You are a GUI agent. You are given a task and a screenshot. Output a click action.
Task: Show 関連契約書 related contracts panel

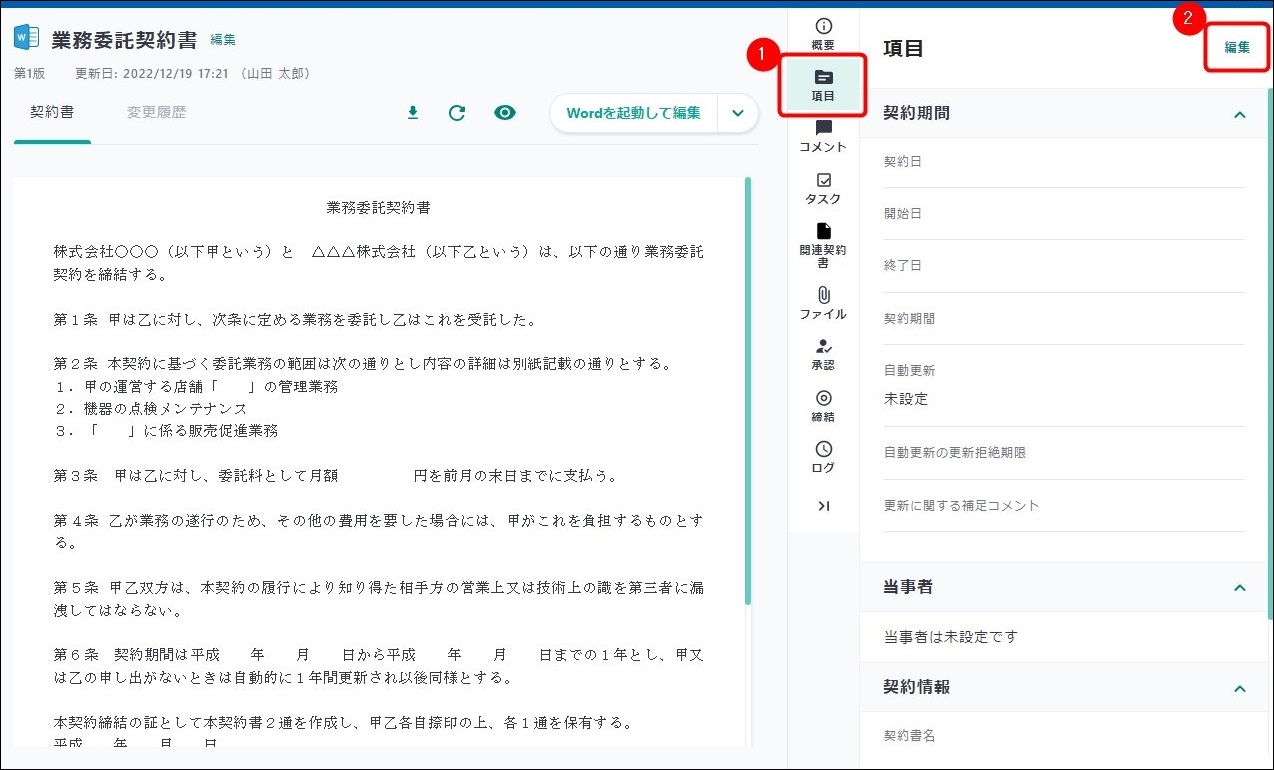(823, 245)
